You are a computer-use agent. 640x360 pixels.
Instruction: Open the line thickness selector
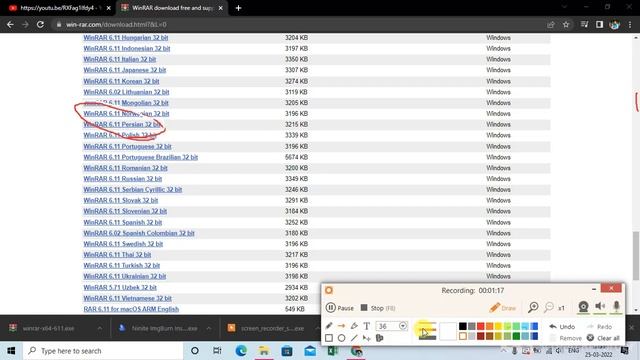point(426,331)
